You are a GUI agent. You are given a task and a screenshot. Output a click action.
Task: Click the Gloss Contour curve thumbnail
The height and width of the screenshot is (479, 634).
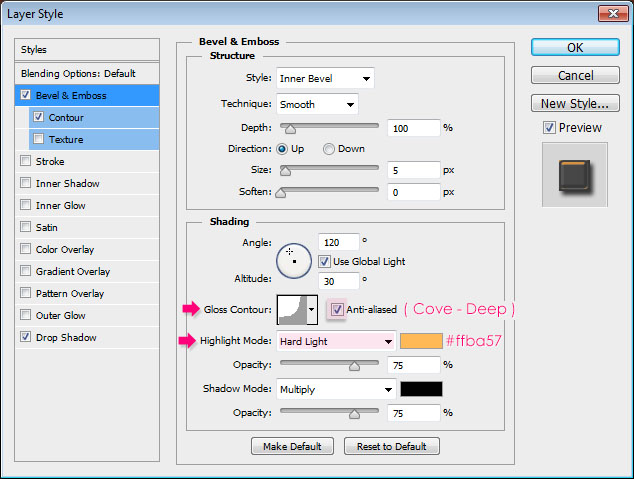pyautogui.click(x=292, y=310)
